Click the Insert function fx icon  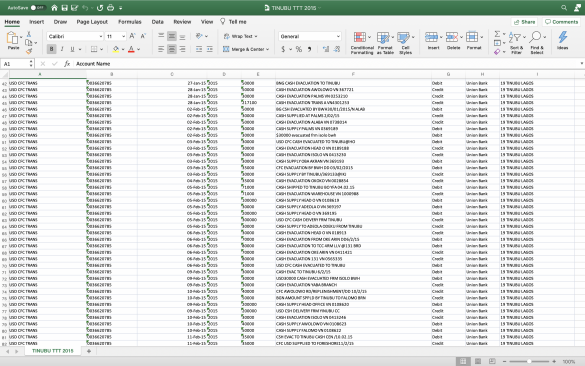coord(67,64)
